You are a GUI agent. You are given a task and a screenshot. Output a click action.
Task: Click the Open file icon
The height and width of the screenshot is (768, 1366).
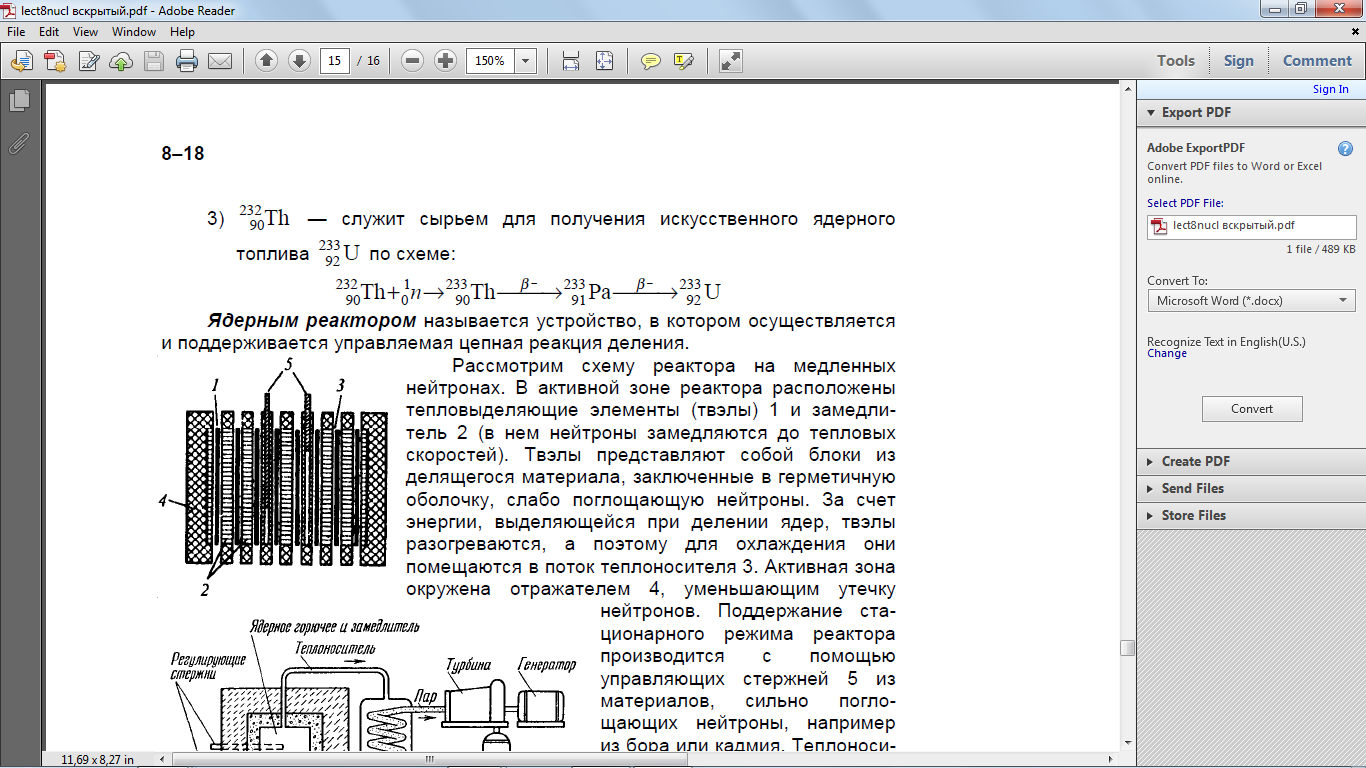coord(21,61)
